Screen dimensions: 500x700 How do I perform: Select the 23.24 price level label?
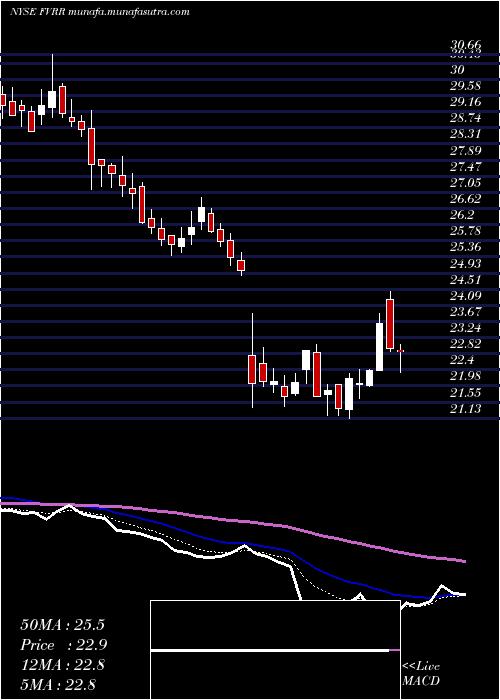[466, 328]
